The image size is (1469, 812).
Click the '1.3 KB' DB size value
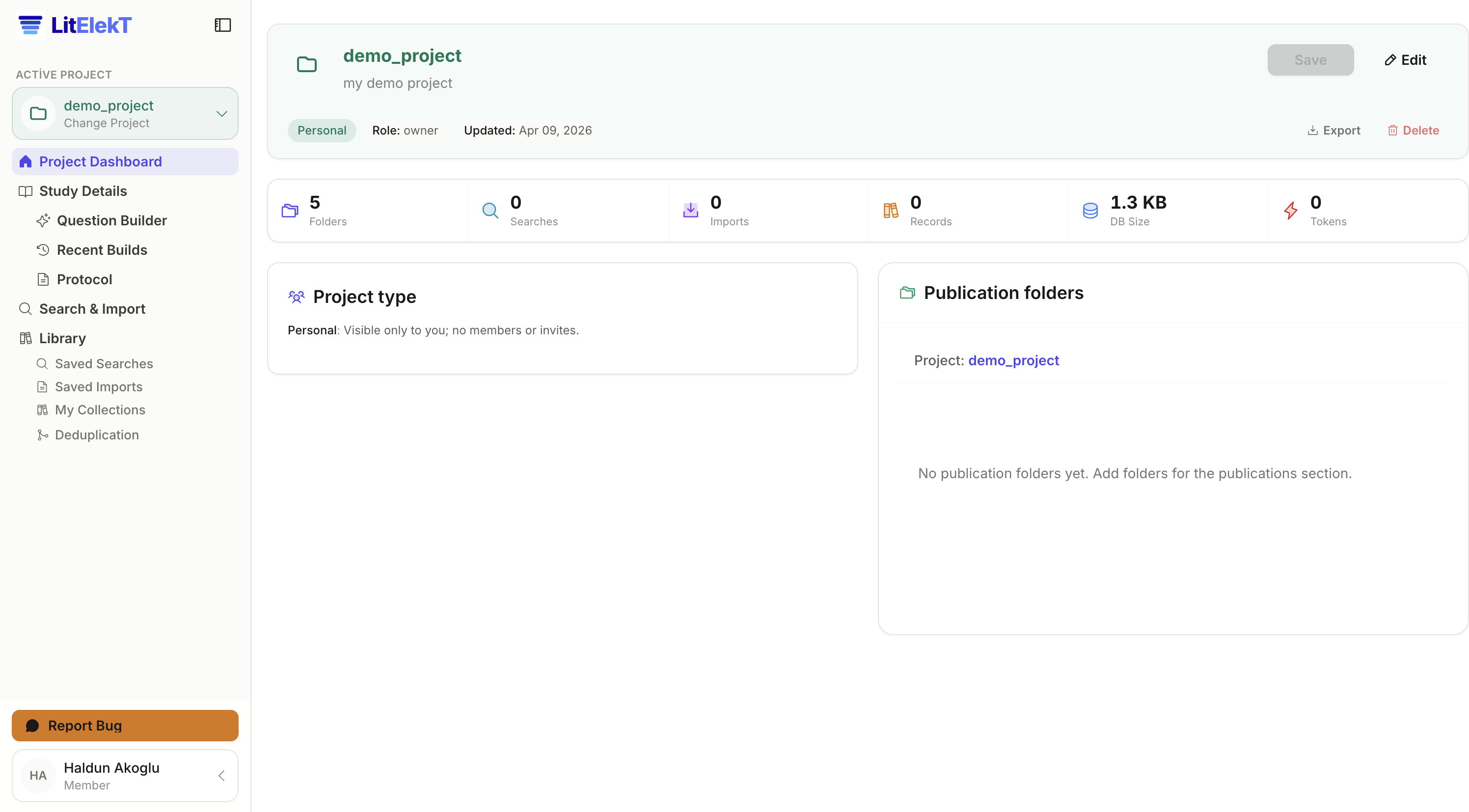(1138, 202)
